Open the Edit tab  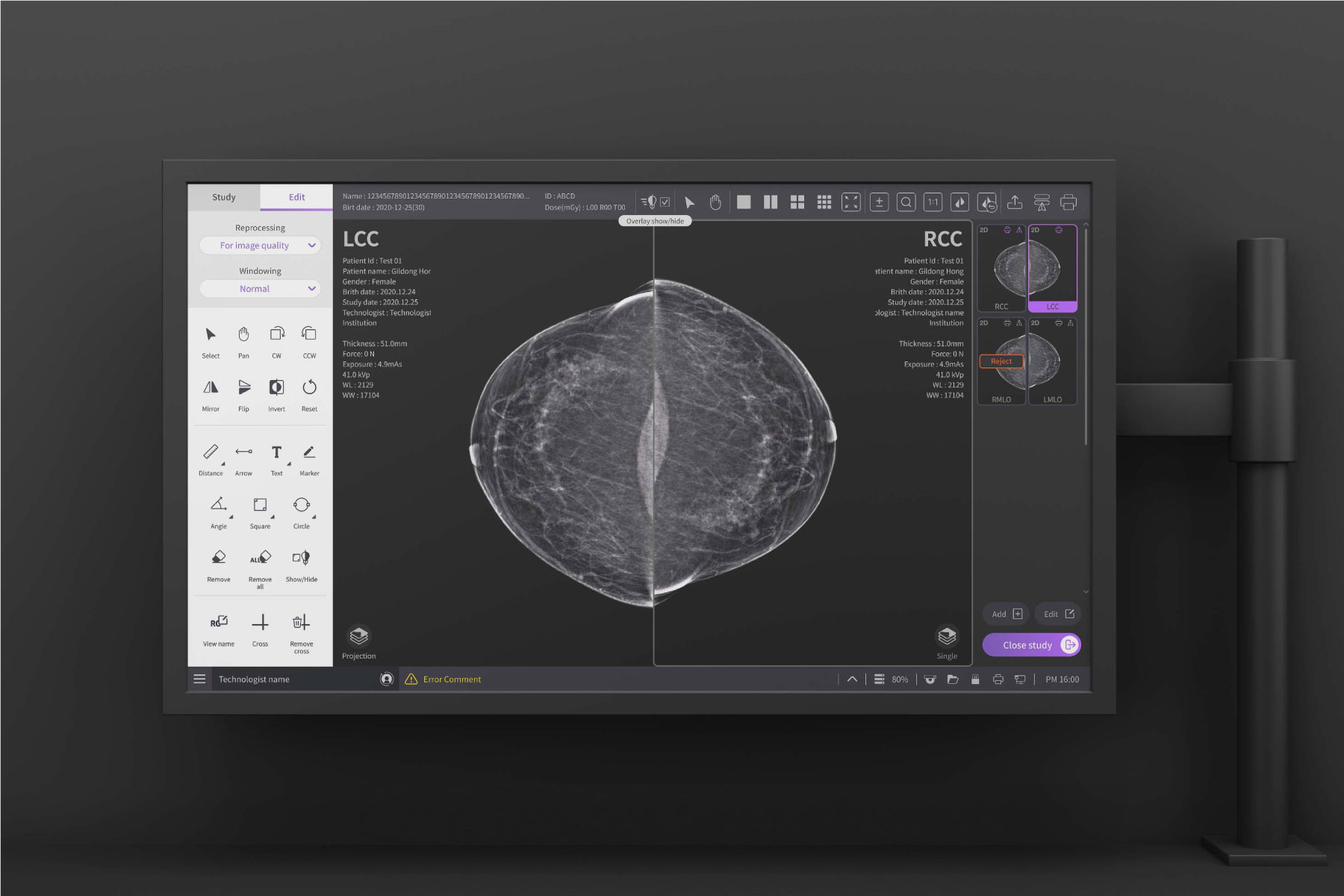coord(296,197)
